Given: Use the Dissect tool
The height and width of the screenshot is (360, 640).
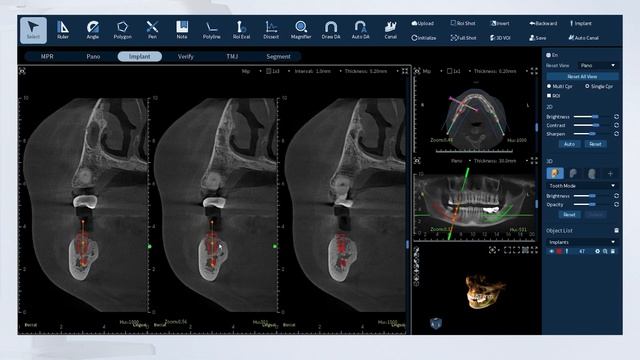Looking at the screenshot, I should tap(271, 30).
